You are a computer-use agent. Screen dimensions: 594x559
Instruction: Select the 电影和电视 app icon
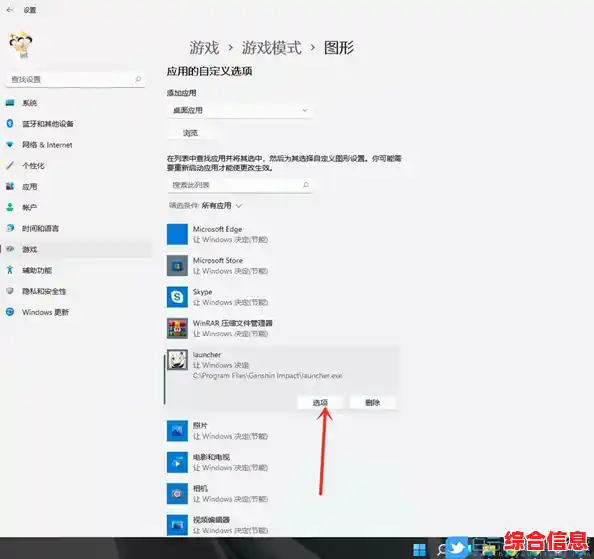tap(177, 462)
